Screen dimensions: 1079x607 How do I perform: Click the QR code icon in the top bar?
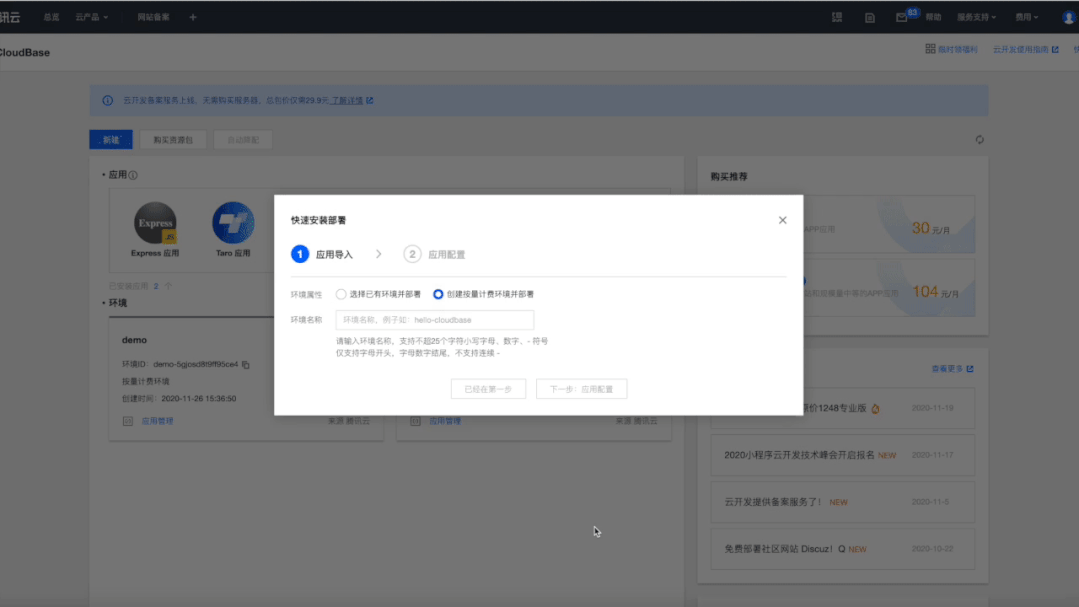coord(836,16)
